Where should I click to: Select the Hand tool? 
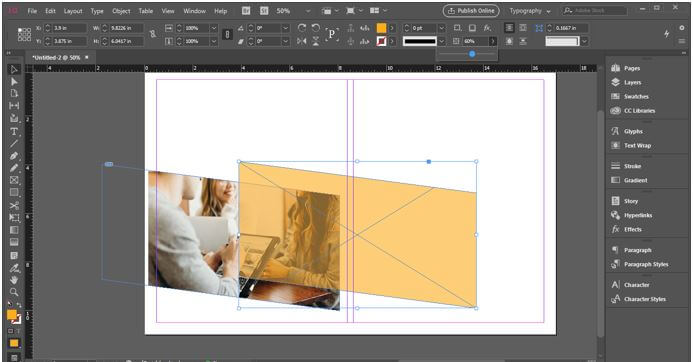coord(14,280)
